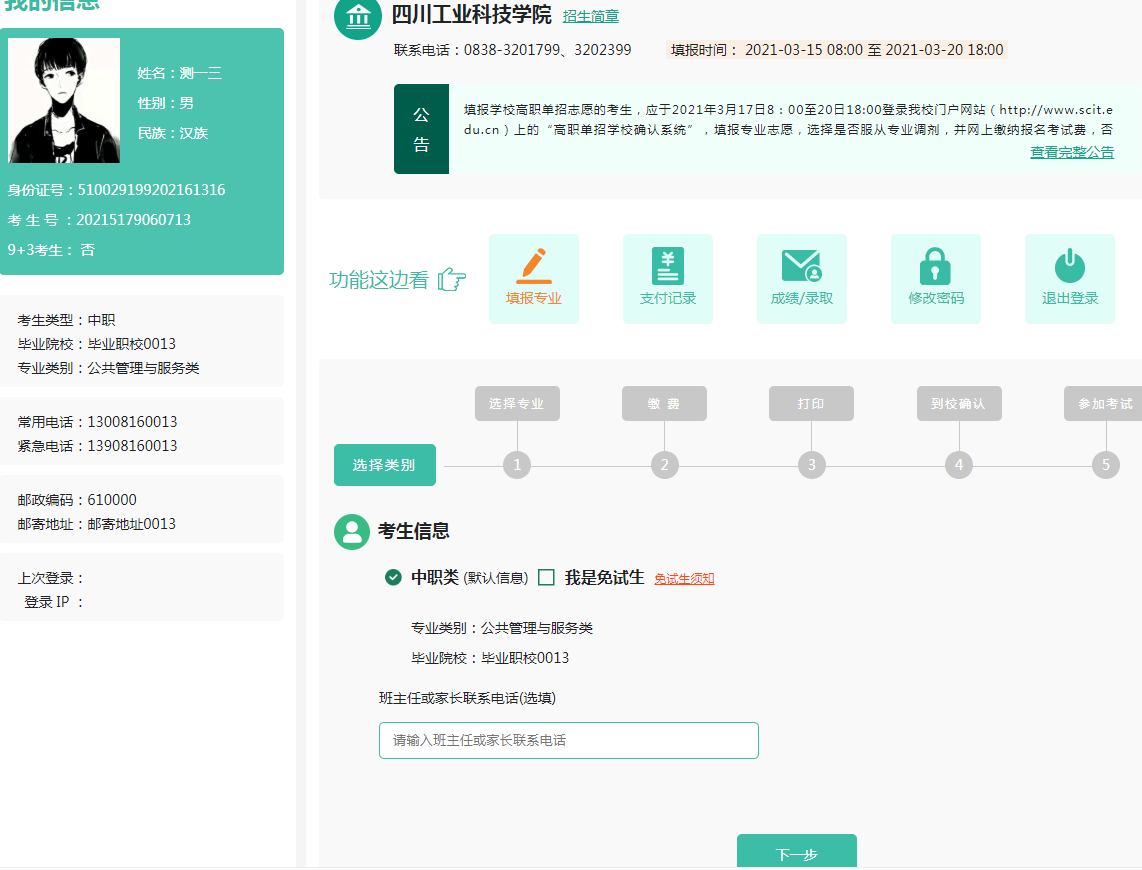Screen dimensions: 1142x870
Task: Select the 选择类别 step tab
Action: click(385, 465)
